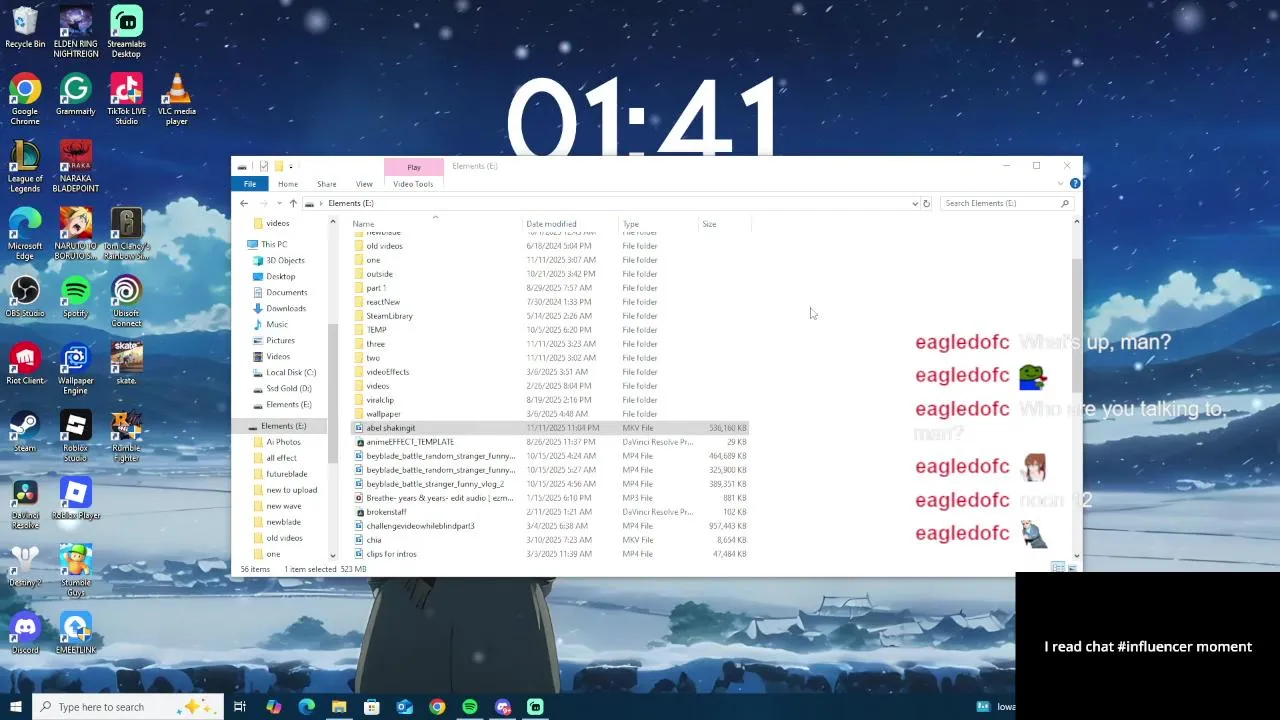This screenshot has width=1280, height=720.
Task: Click the file list vertical scrollbar
Action: coord(1076,325)
